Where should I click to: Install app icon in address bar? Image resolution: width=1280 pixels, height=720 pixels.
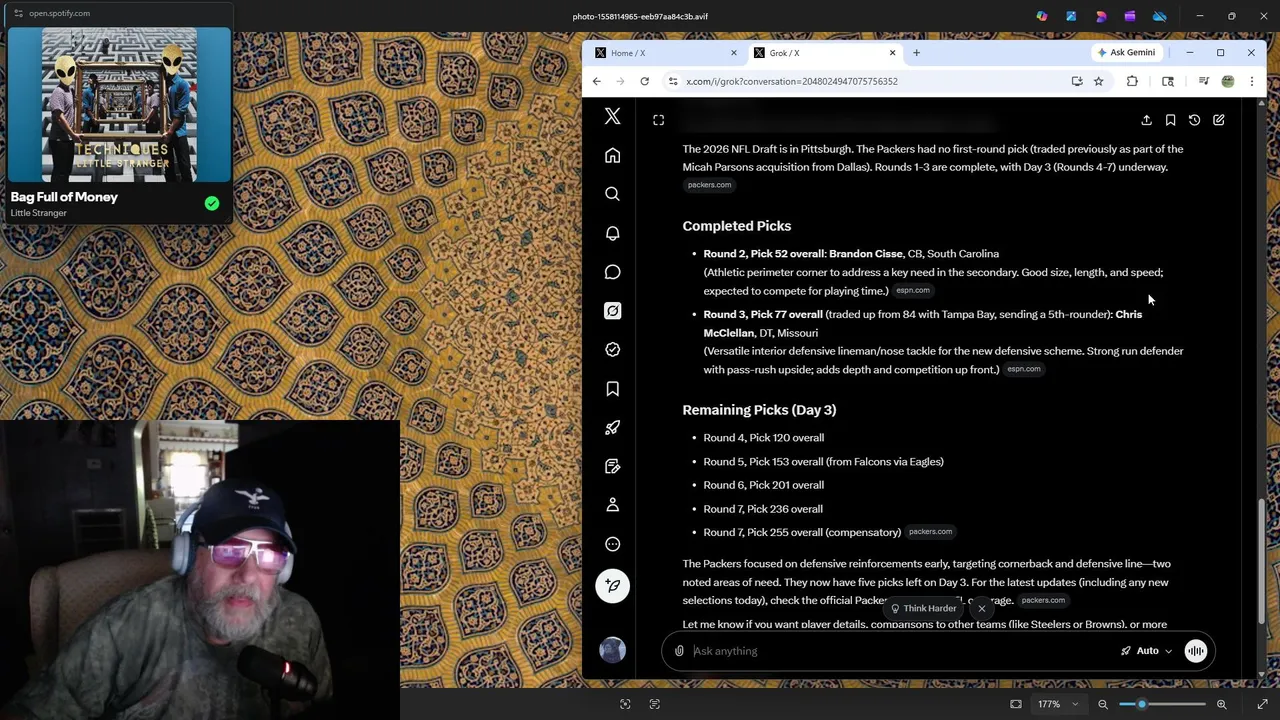tap(1076, 81)
